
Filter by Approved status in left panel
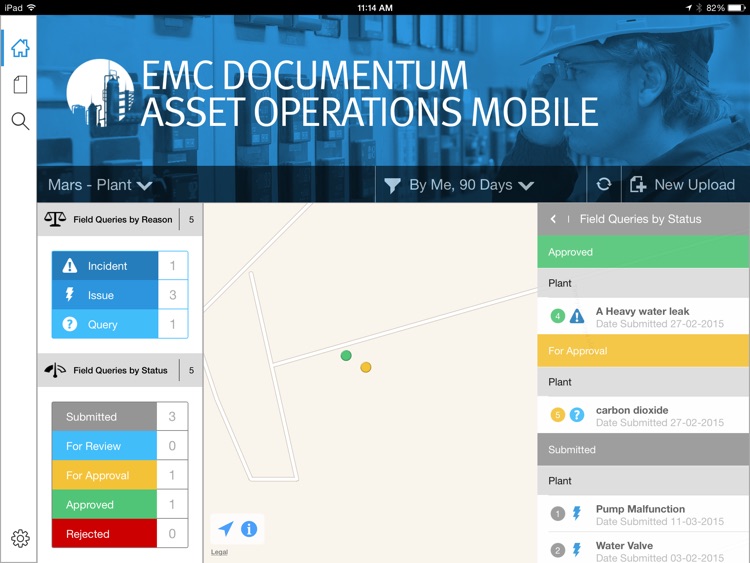click(x=120, y=504)
